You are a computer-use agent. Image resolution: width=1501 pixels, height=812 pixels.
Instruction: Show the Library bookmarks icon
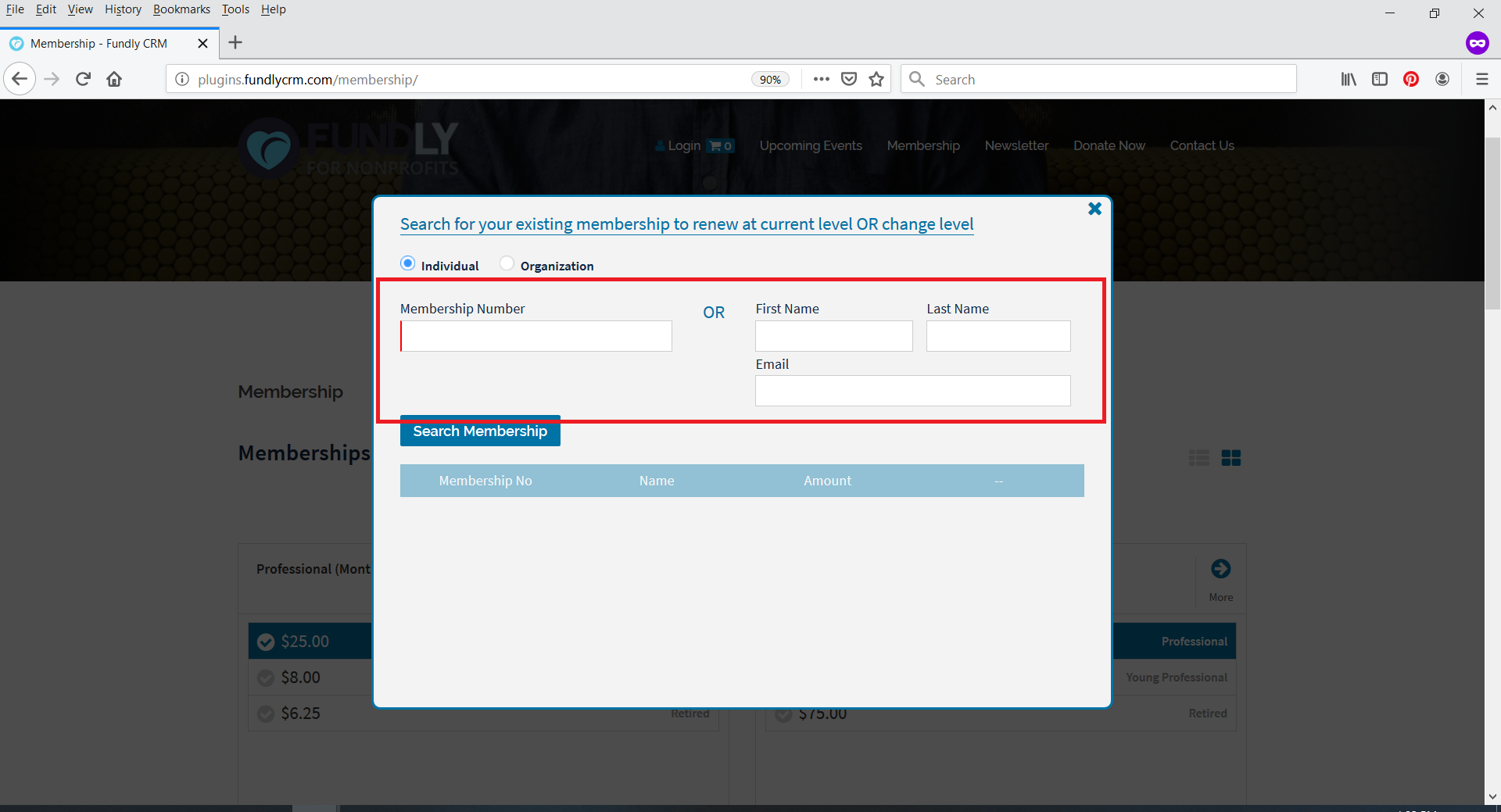coord(1349,79)
